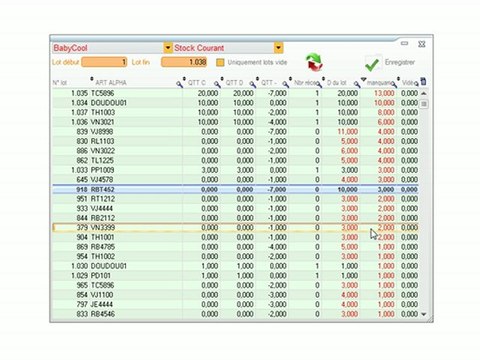Select row with article VN3399
The image size is (480, 360).
pos(235,228)
